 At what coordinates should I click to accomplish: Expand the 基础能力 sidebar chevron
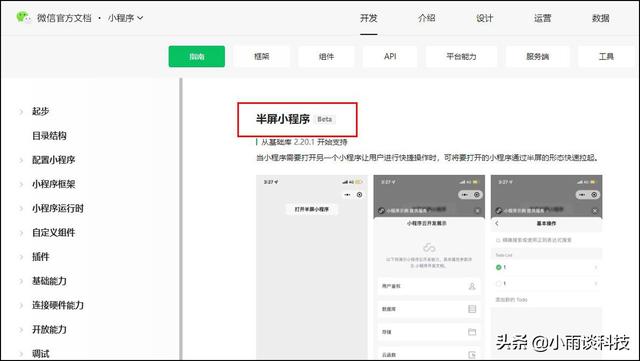pos(21,281)
